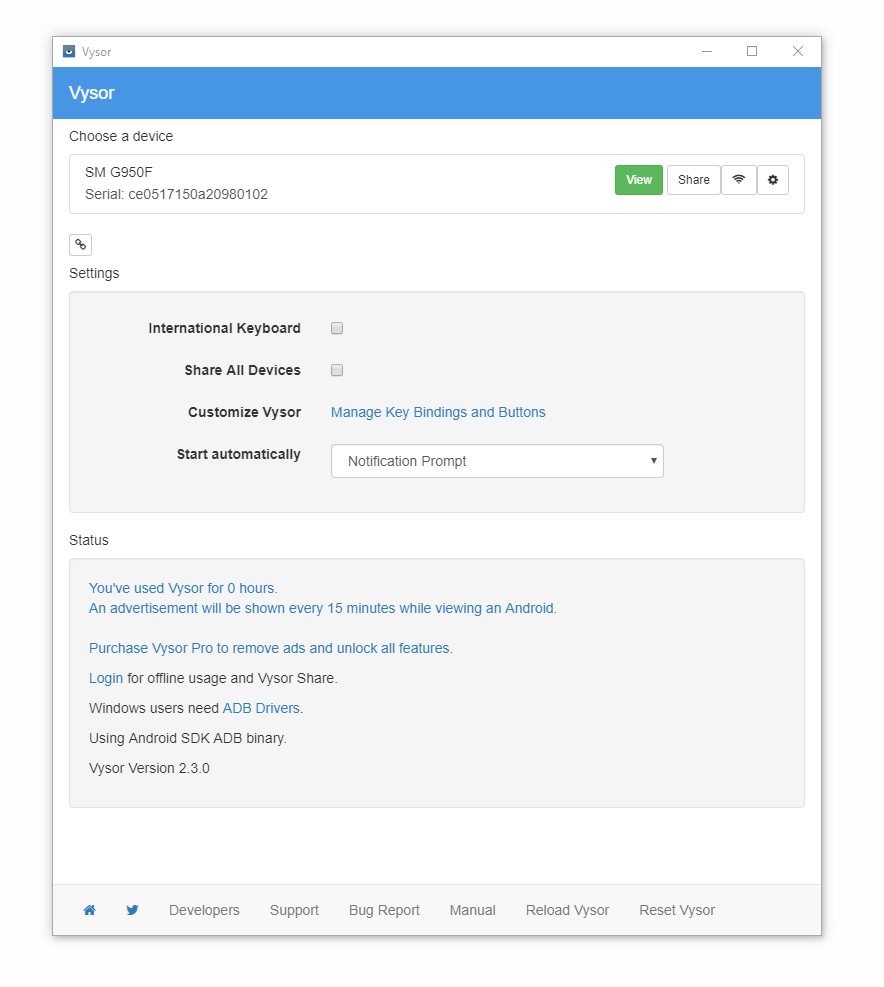
Task: Open the Twitter bird icon
Action: point(132,910)
